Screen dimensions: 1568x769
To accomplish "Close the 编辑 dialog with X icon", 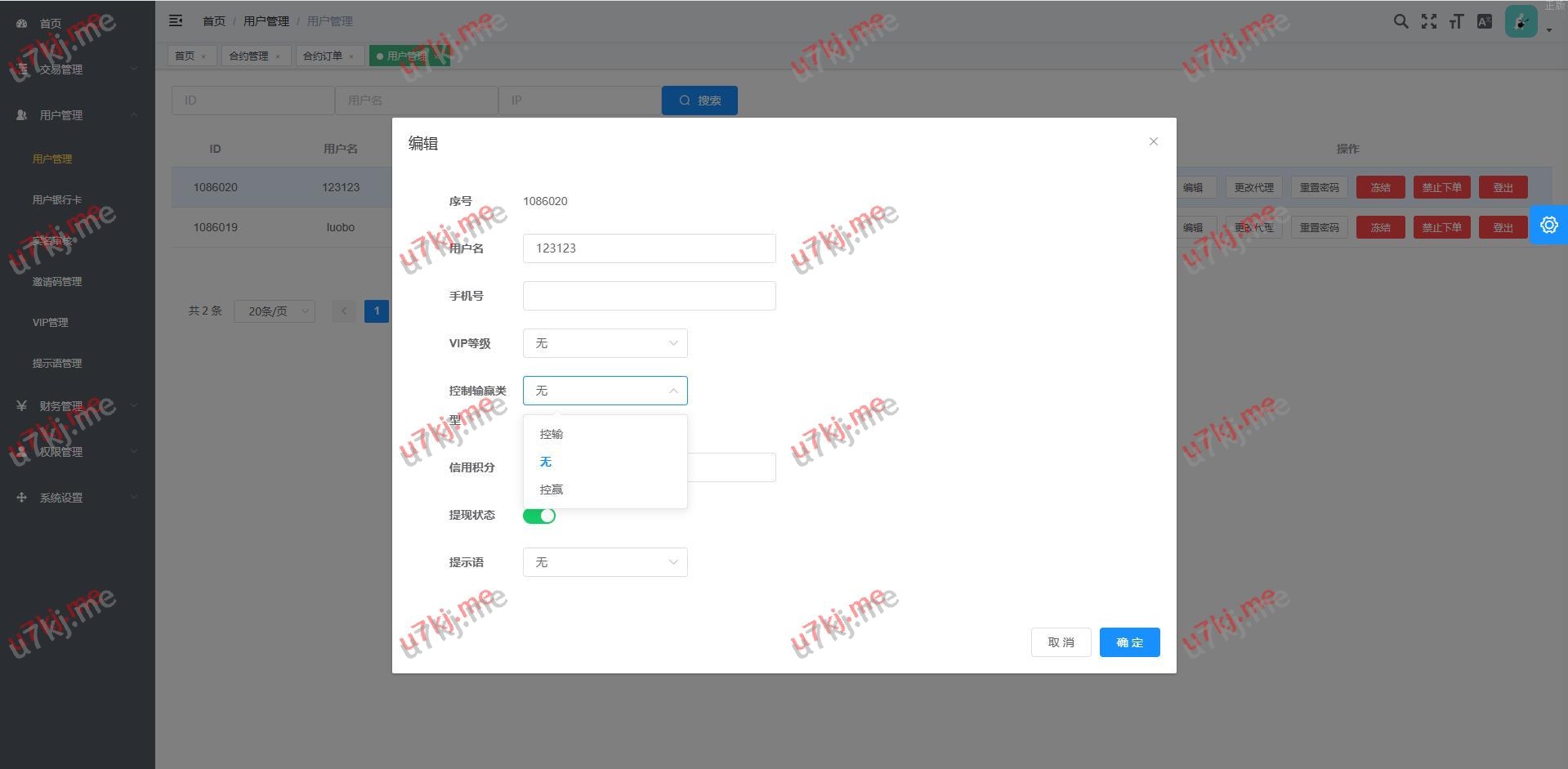I will pos(1153,141).
